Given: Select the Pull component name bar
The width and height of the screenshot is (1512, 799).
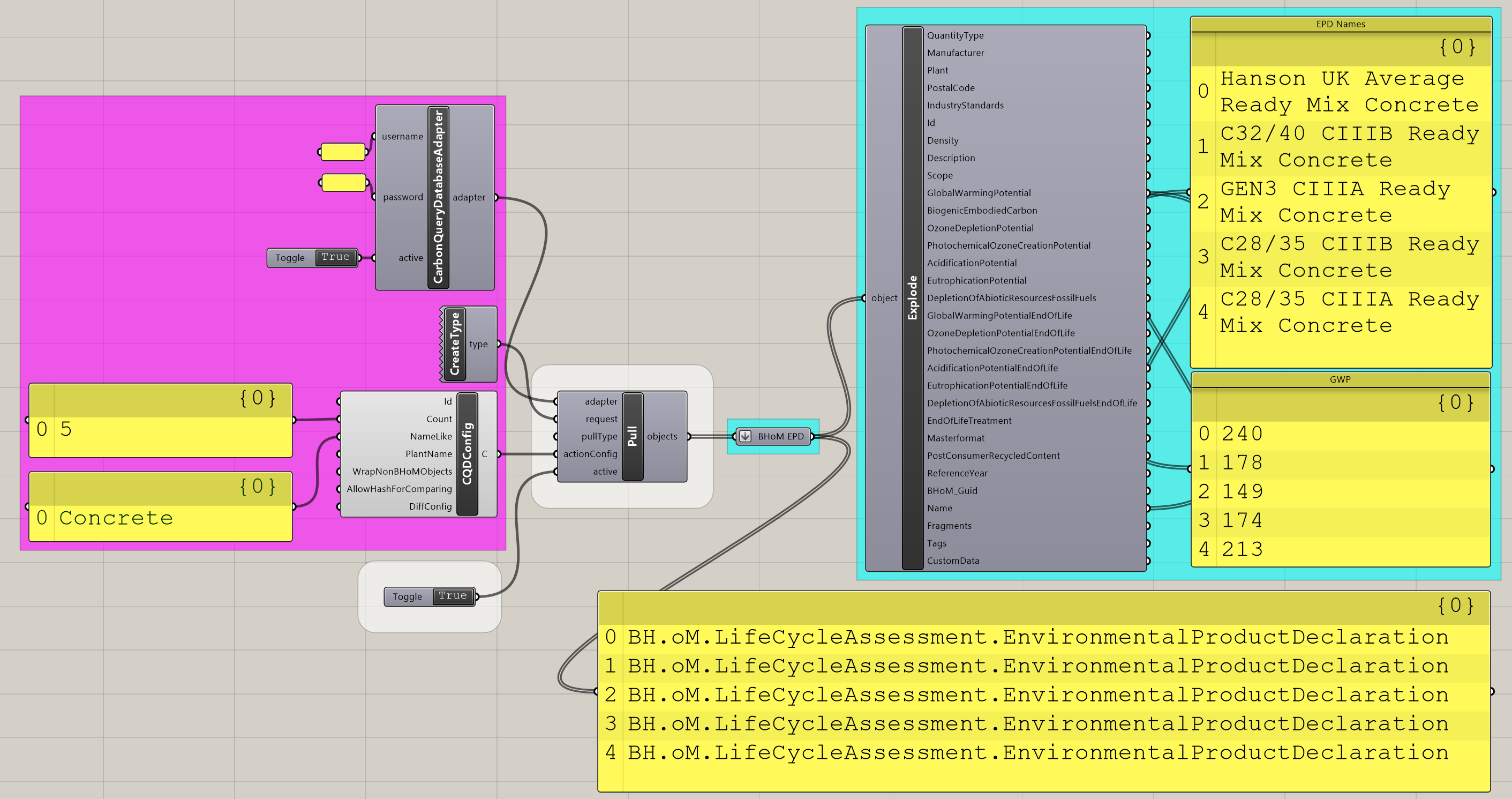Looking at the screenshot, I should tap(632, 436).
